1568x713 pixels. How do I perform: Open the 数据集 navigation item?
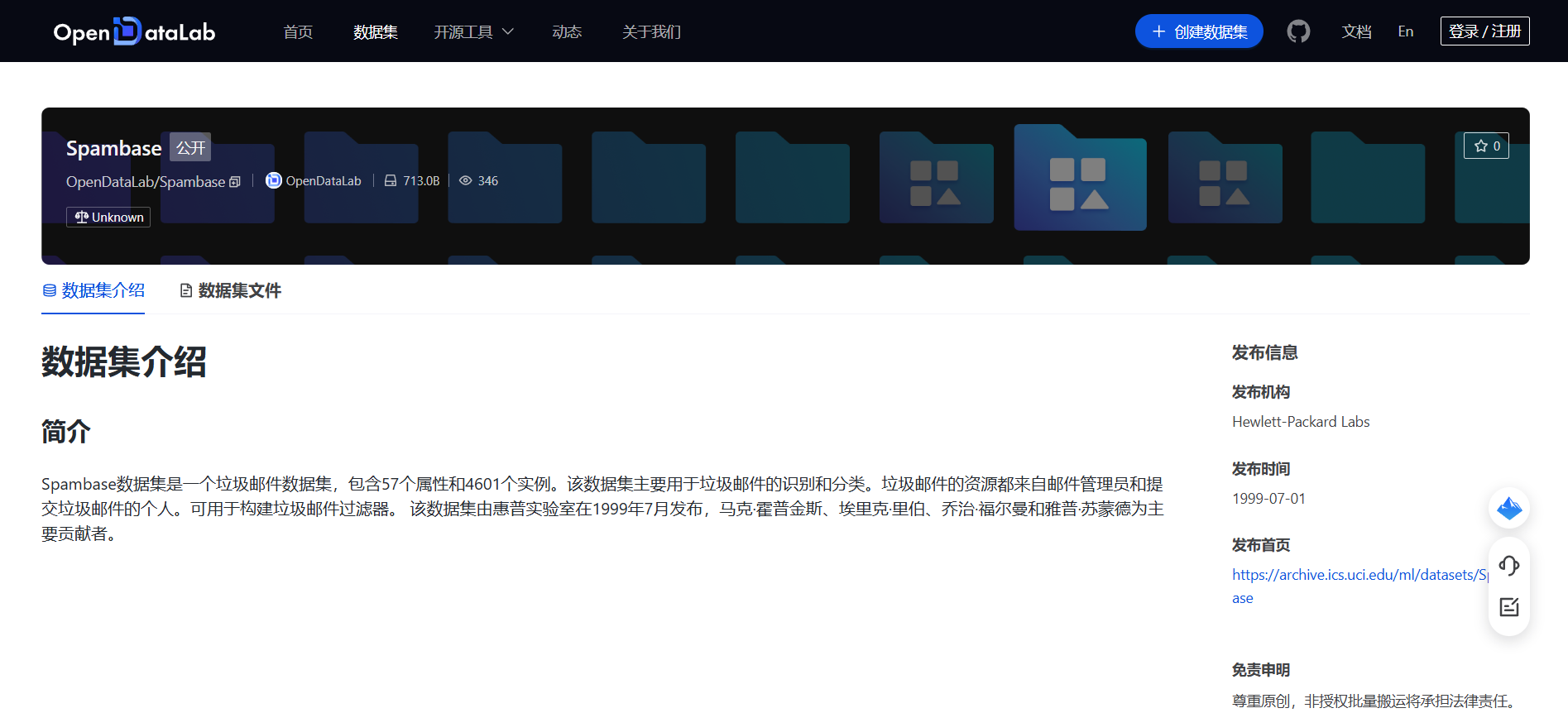376,31
